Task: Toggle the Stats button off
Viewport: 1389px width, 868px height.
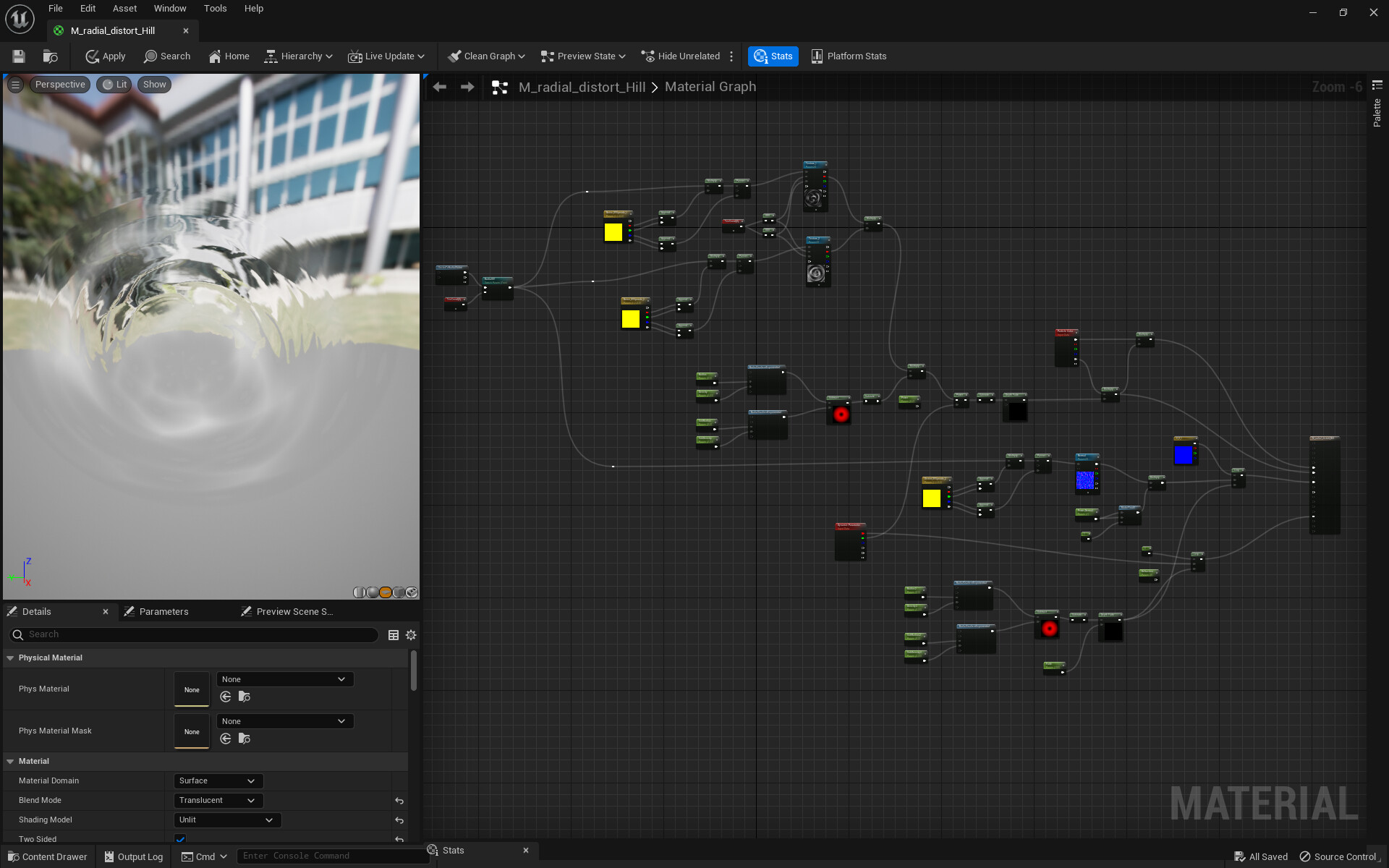Action: coord(773,56)
